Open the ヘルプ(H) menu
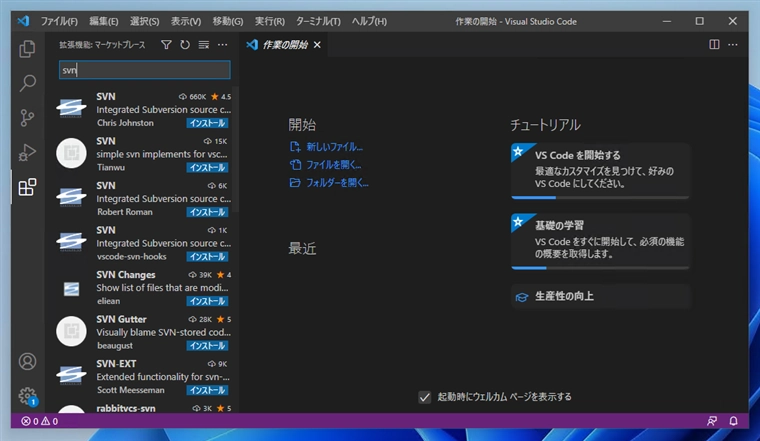The height and width of the screenshot is (441, 760). 369,21
